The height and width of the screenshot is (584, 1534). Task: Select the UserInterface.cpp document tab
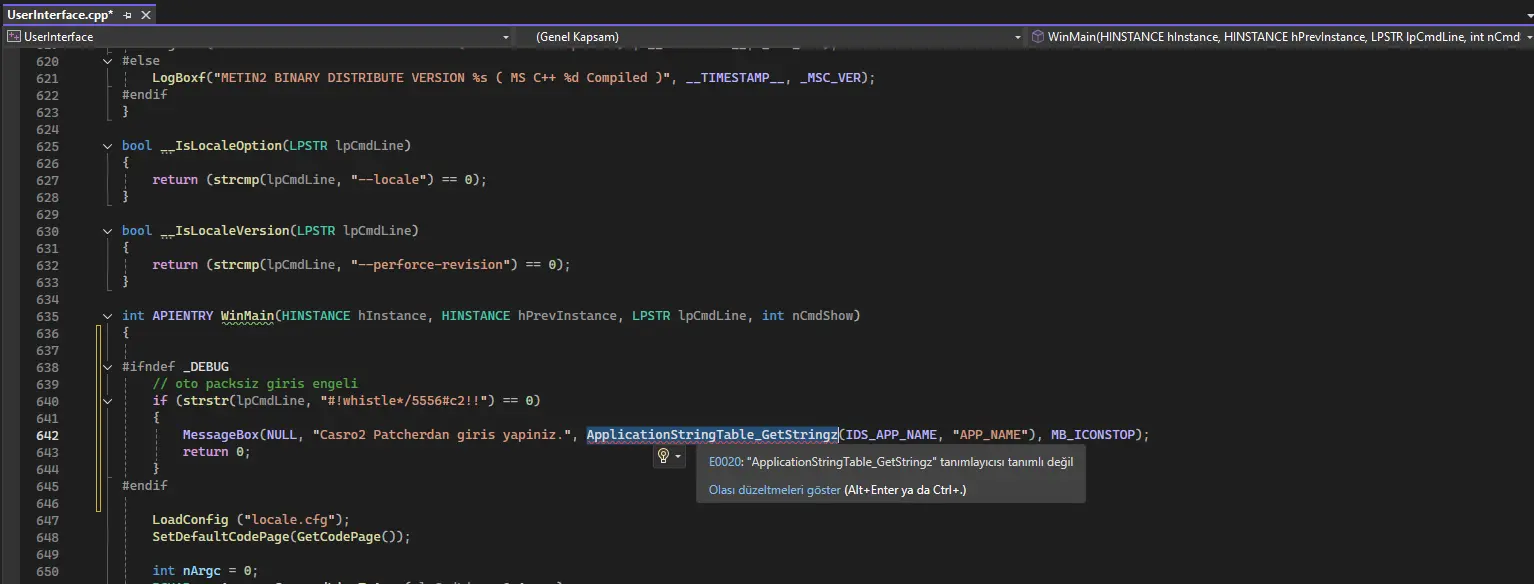(60, 16)
